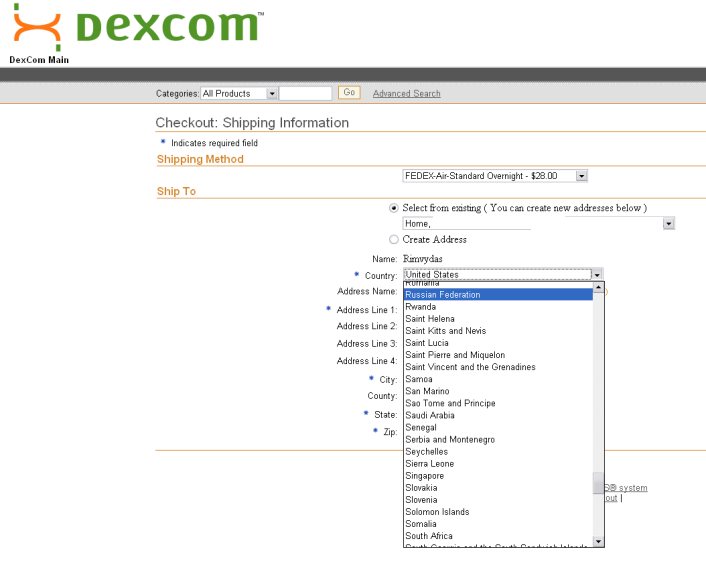Select San Marino from country list
Screen dimensions: 706x588
pyautogui.click(x=427, y=392)
